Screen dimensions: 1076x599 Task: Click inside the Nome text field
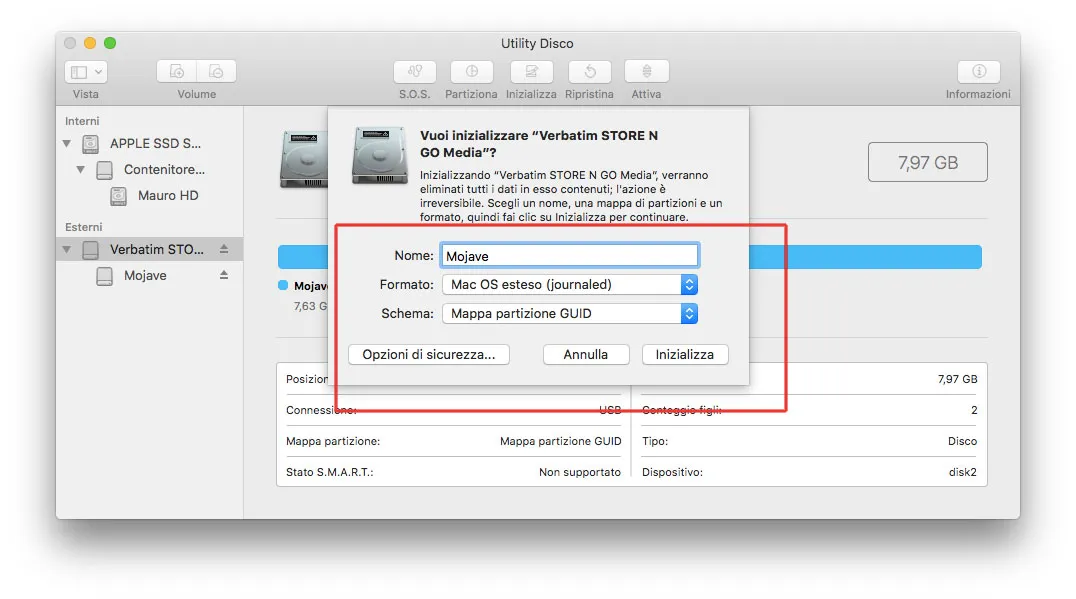[x=569, y=254]
